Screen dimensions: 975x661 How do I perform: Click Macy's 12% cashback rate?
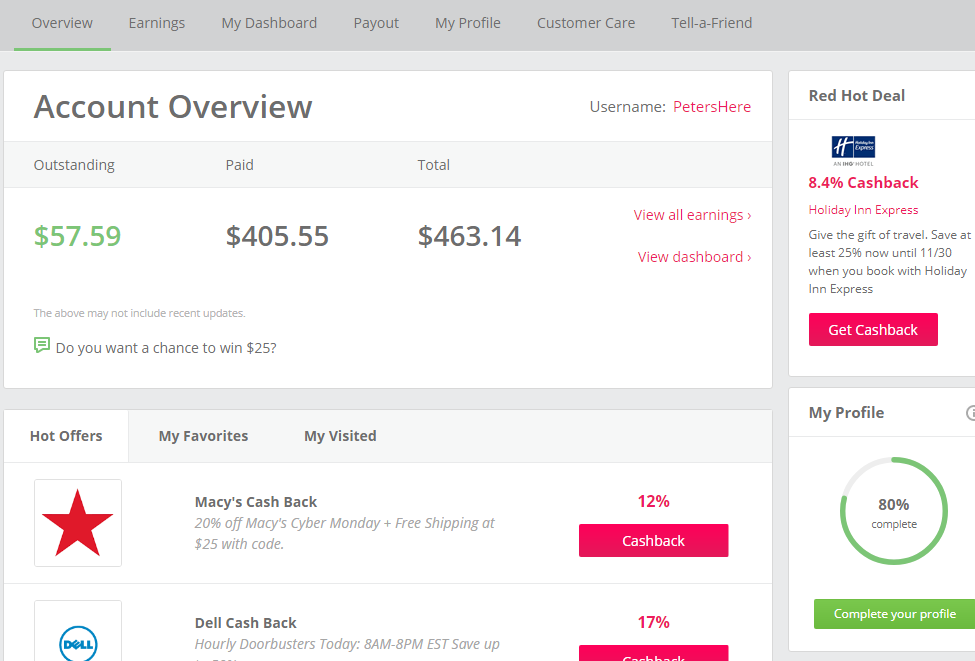(x=654, y=501)
